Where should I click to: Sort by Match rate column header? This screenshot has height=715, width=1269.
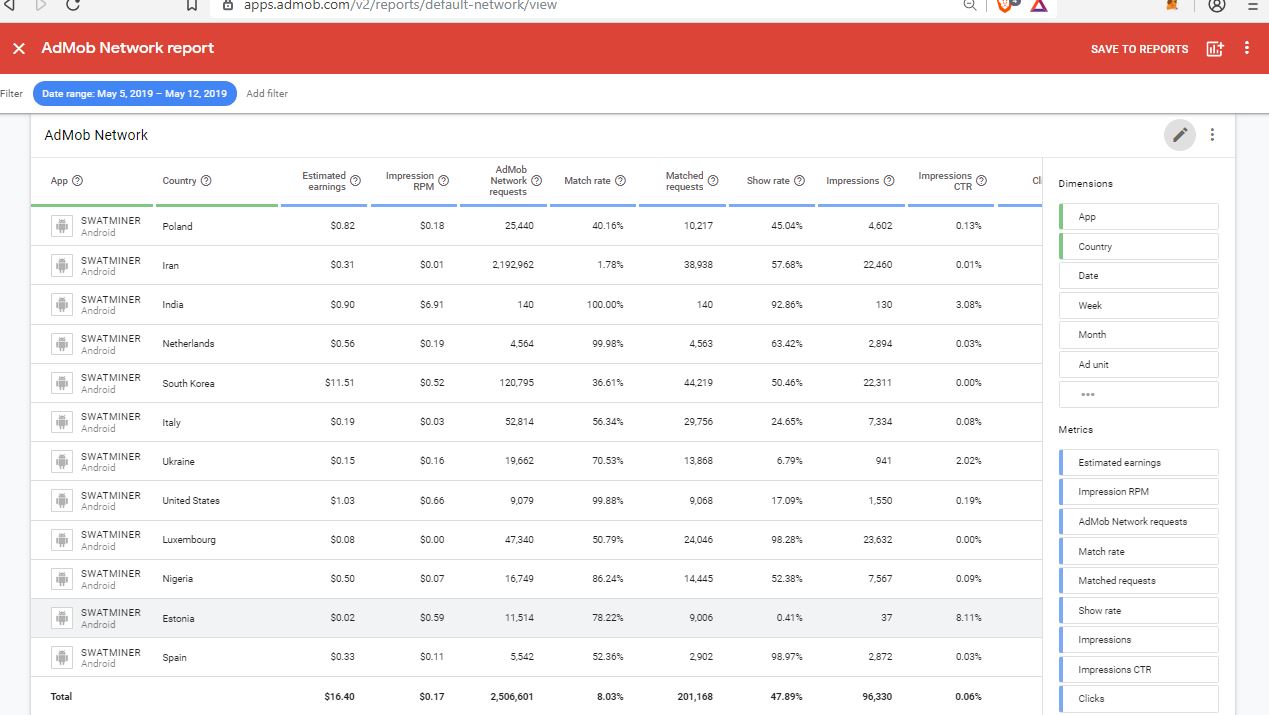point(587,181)
